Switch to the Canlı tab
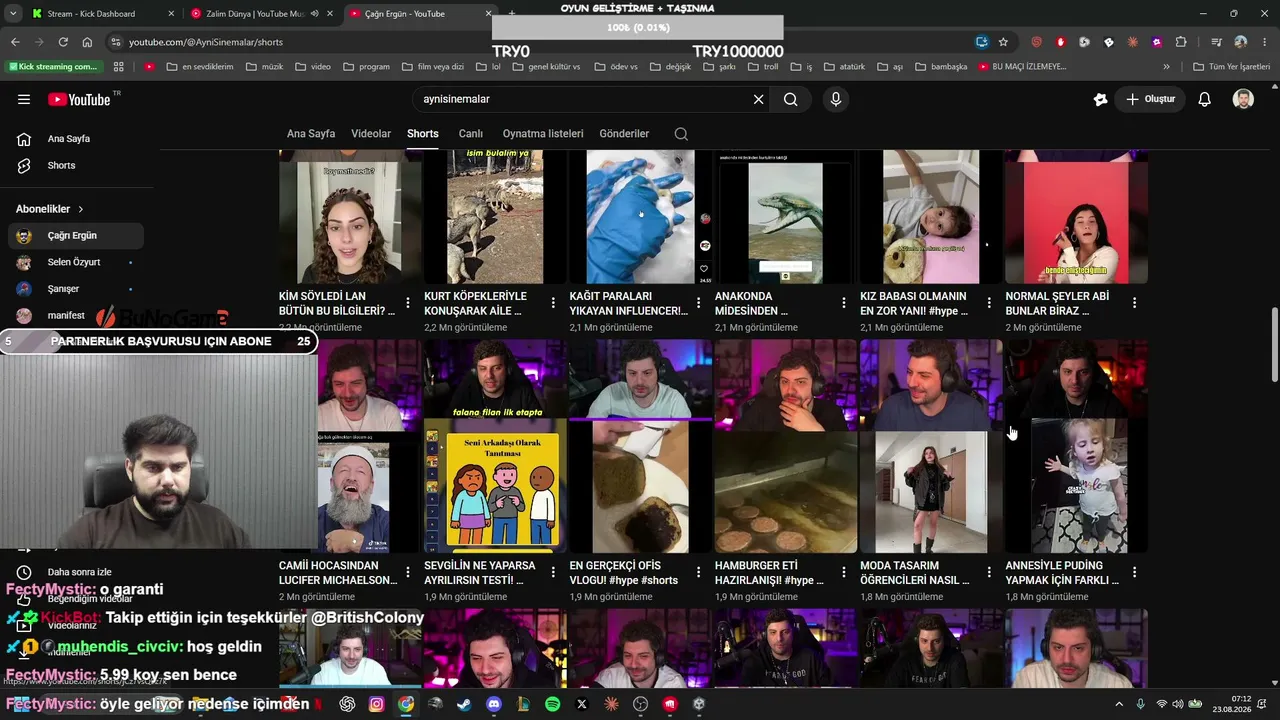This screenshot has width=1280, height=720. click(x=471, y=134)
